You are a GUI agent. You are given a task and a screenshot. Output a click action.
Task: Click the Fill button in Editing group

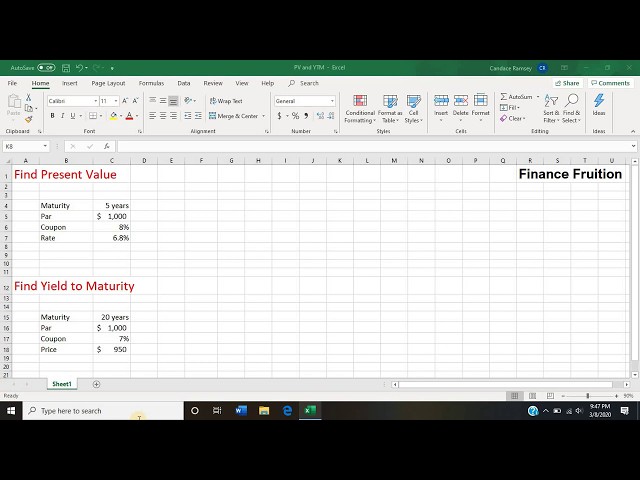510,108
